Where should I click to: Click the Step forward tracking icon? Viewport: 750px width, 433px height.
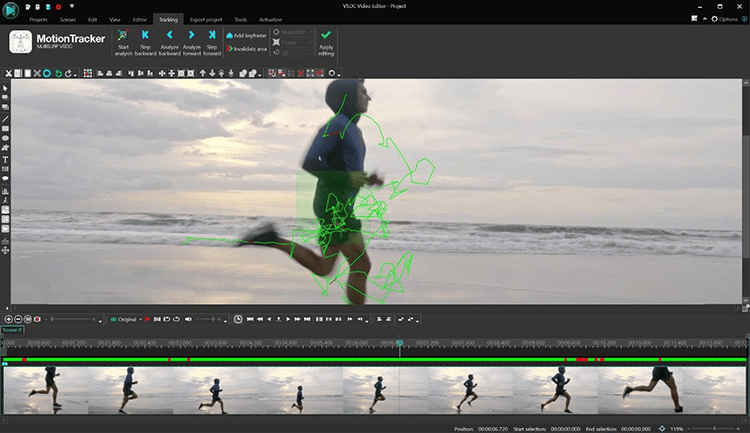(212, 35)
